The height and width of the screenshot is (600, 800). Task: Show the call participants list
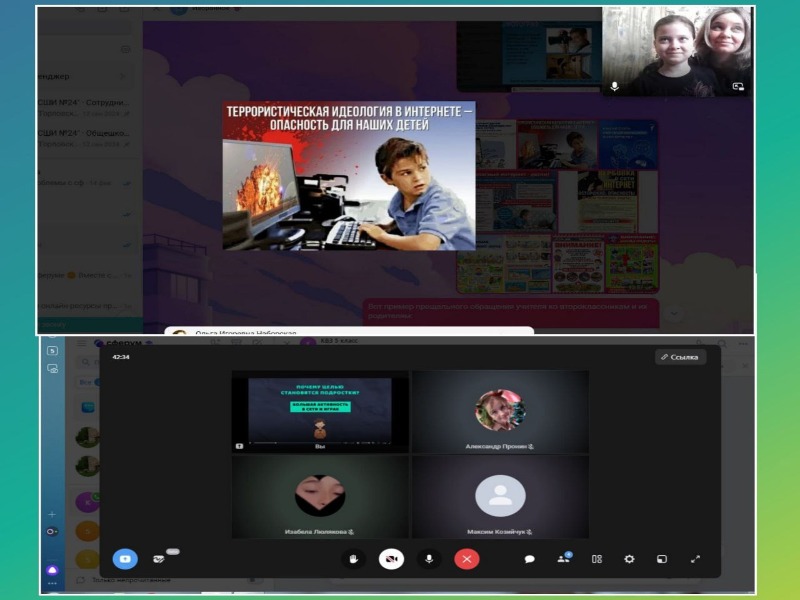click(x=564, y=558)
